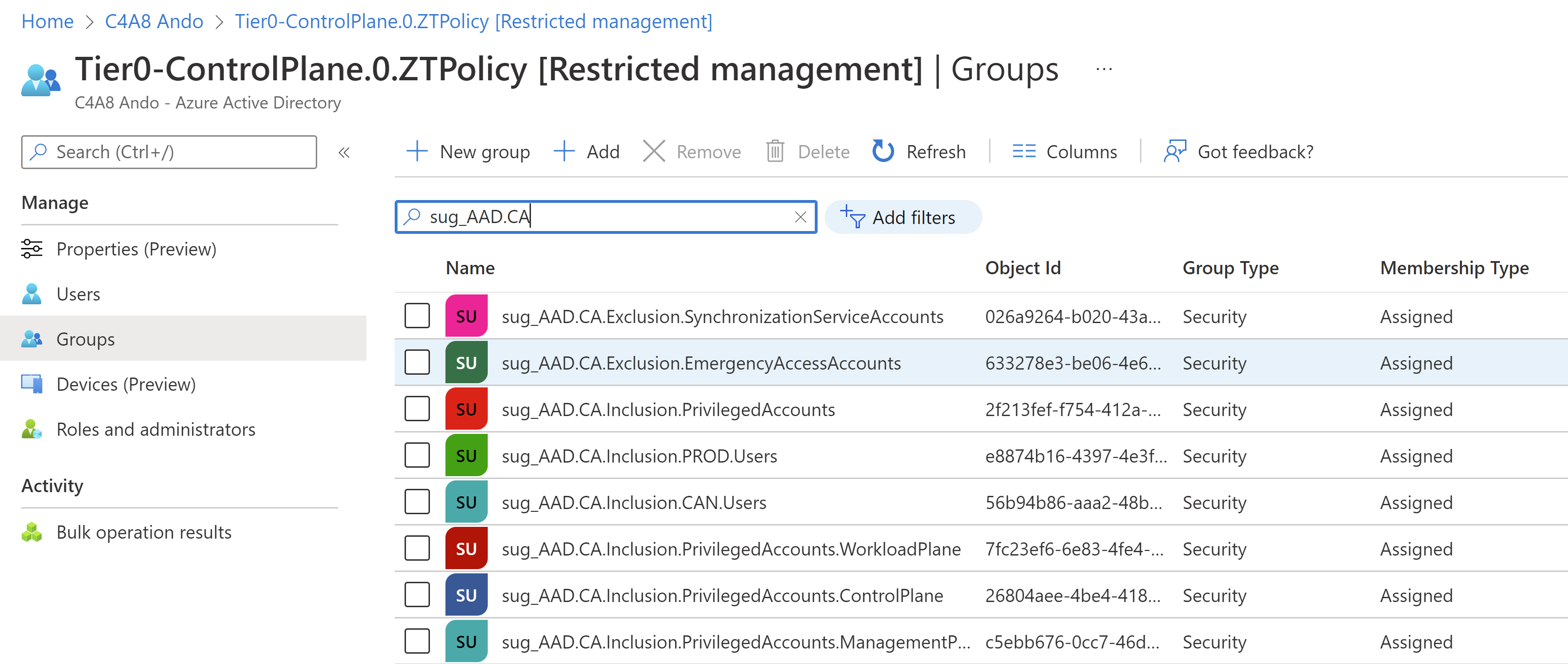The image size is (1568, 664).
Task: Tick the checkbox for Inclusion.CAN.Users
Action: [417, 502]
